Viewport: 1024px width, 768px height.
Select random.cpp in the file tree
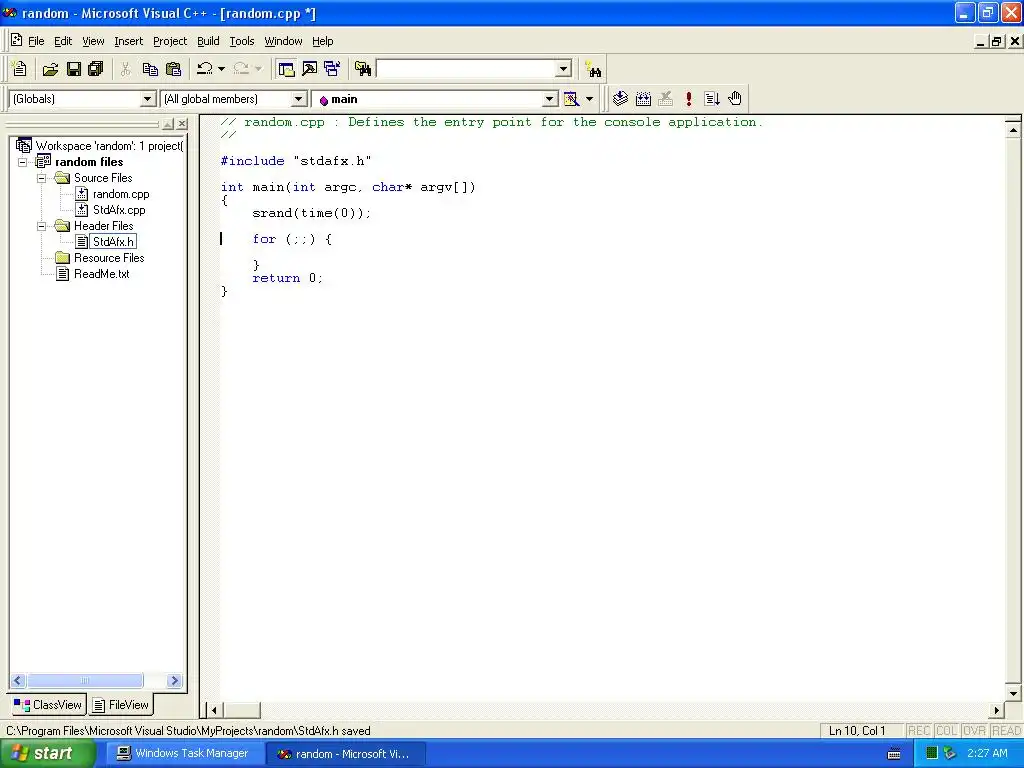click(x=121, y=194)
